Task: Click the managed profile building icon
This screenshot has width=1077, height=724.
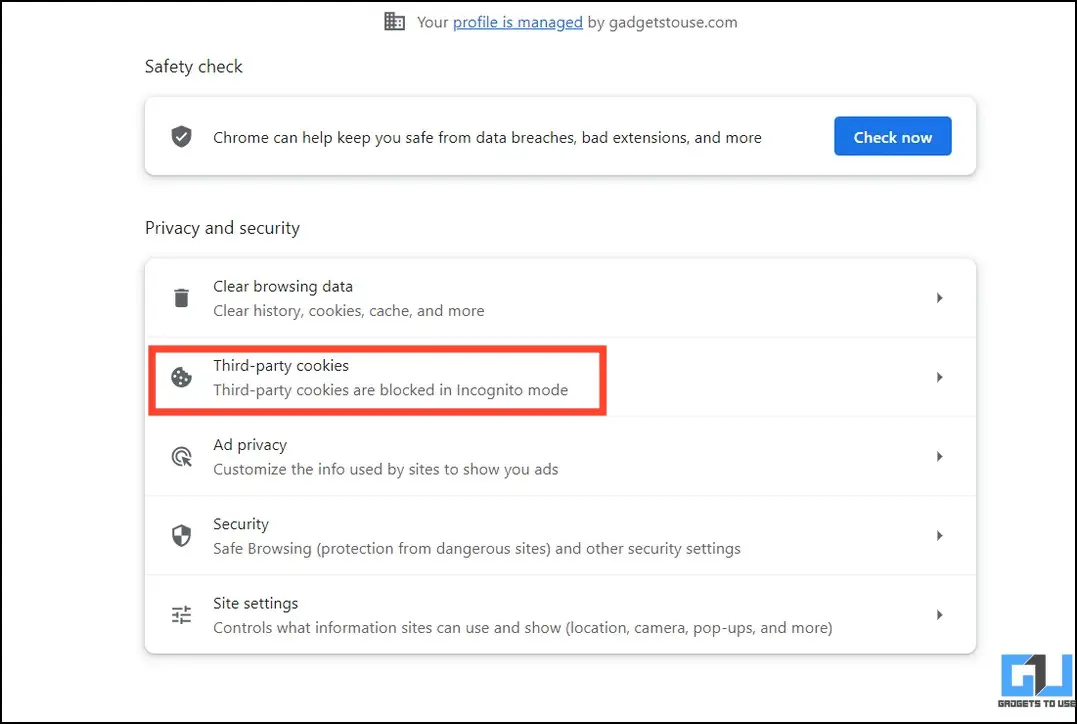Action: [394, 21]
